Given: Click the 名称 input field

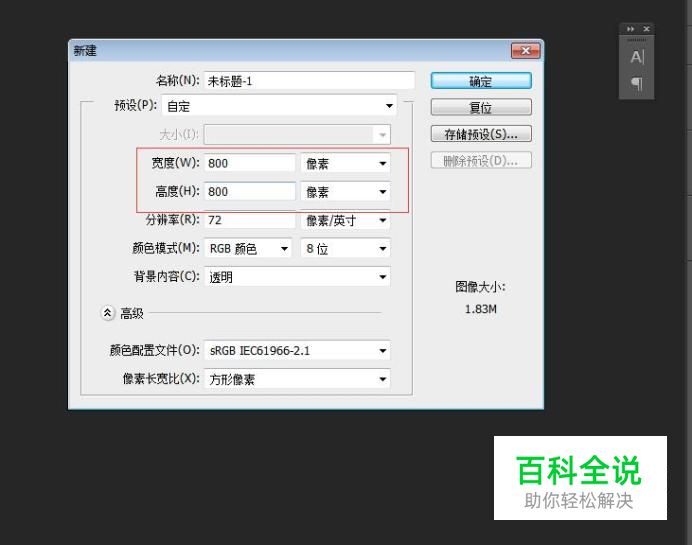Looking at the screenshot, I should [x=309, y=81].
